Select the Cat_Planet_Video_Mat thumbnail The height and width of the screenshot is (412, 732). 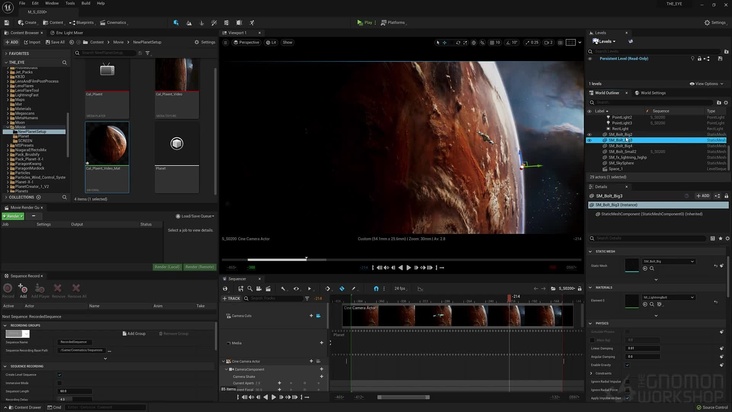[106, 145]
